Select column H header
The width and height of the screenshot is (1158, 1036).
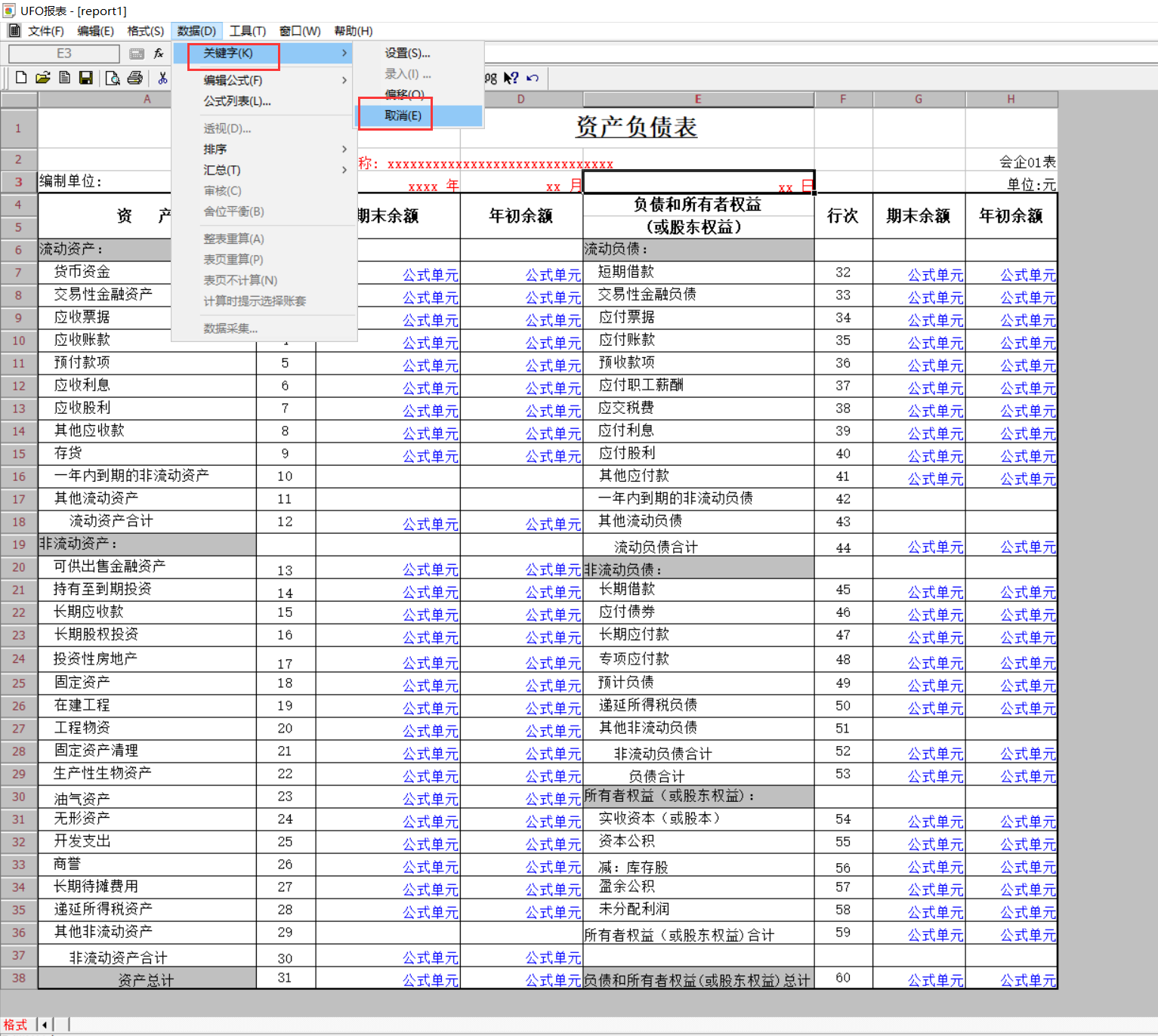click(x=1011, y=99)
